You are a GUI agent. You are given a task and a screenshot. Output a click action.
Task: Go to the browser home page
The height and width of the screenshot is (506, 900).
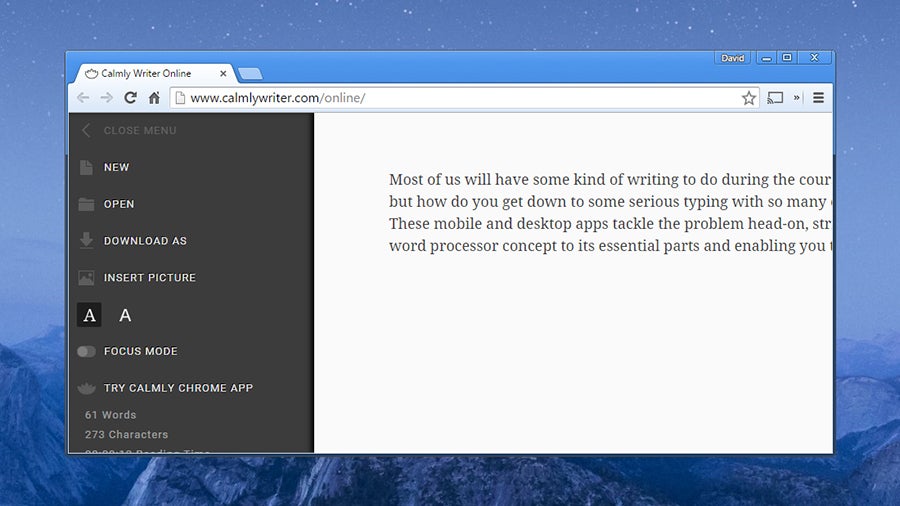tap(154, 98)
